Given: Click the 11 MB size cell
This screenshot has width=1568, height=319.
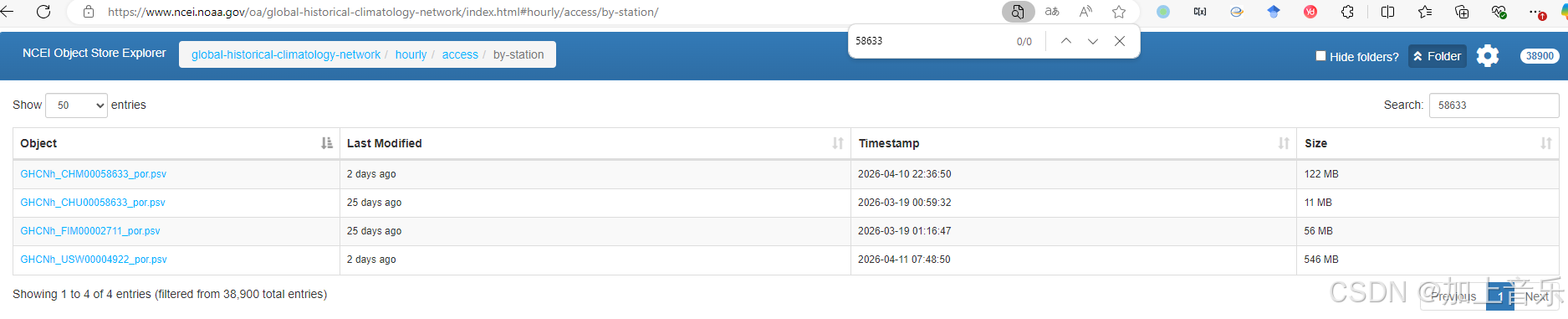Looking at the screenshot, I should [1428, 203].
